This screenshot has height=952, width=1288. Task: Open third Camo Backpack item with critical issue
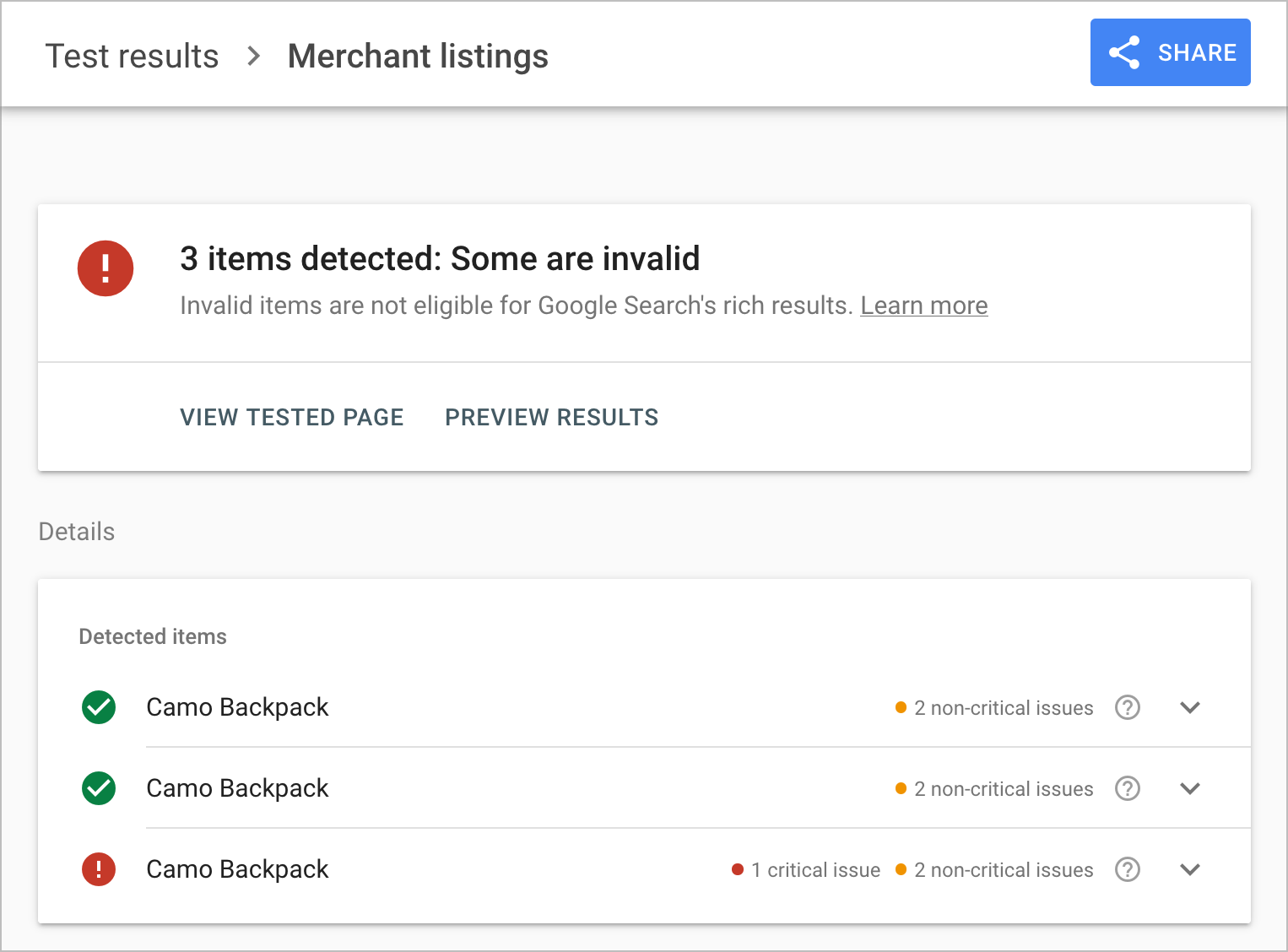click(644, 869)
